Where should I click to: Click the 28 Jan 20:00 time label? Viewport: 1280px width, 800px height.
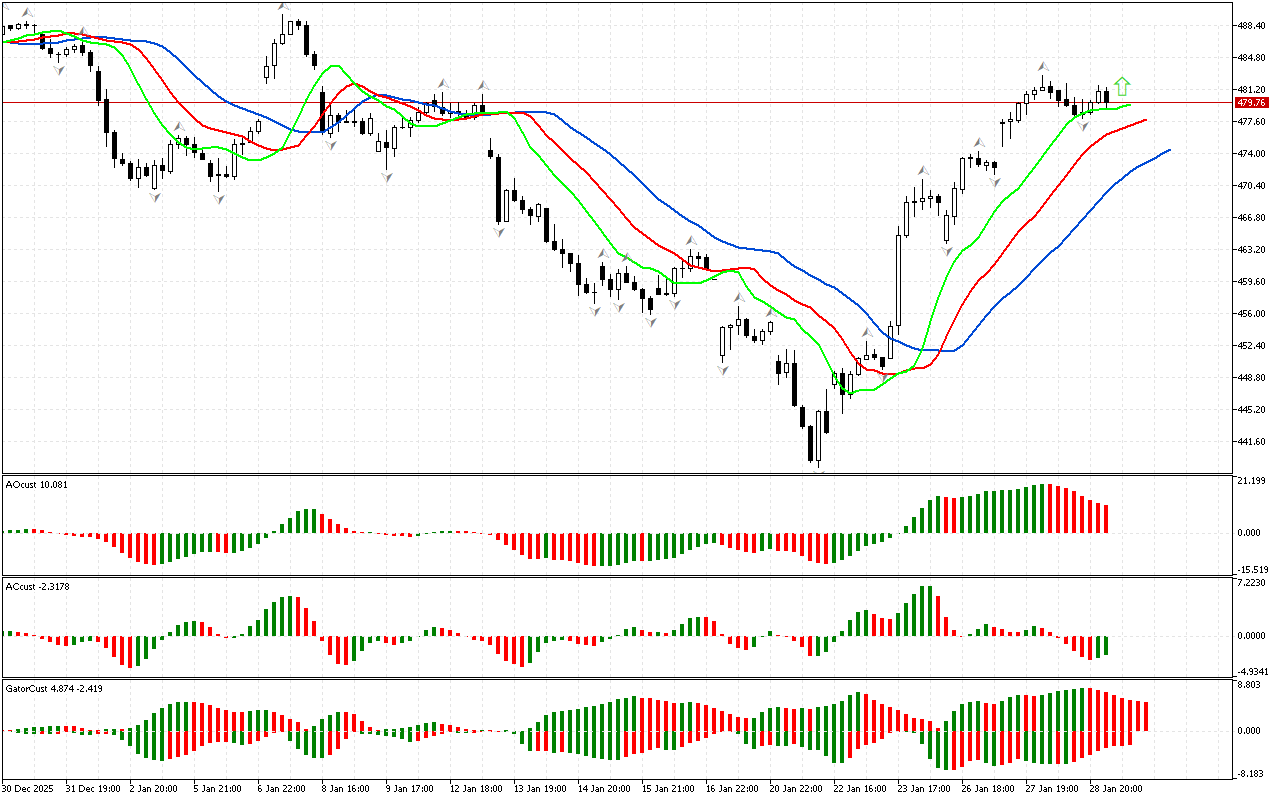[x=1116, y=788]
